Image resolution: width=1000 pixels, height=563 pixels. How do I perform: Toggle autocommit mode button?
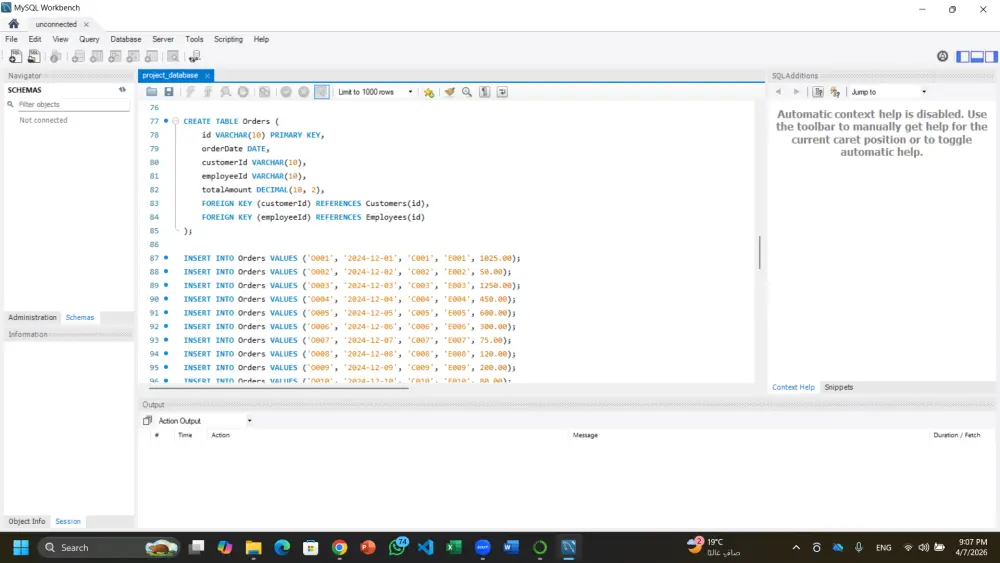[321, 92]
